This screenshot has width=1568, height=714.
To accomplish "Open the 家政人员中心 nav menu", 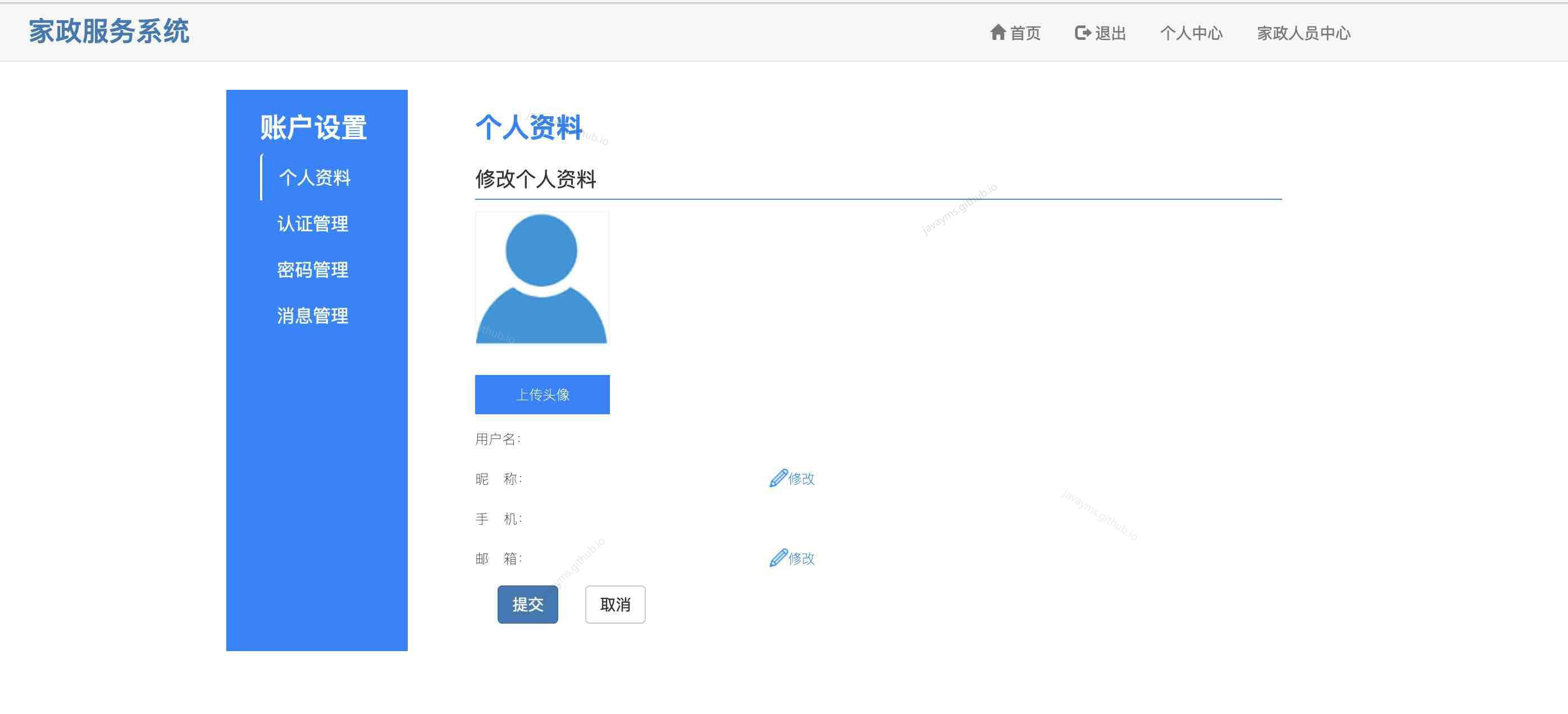I will pos(1304,33).
